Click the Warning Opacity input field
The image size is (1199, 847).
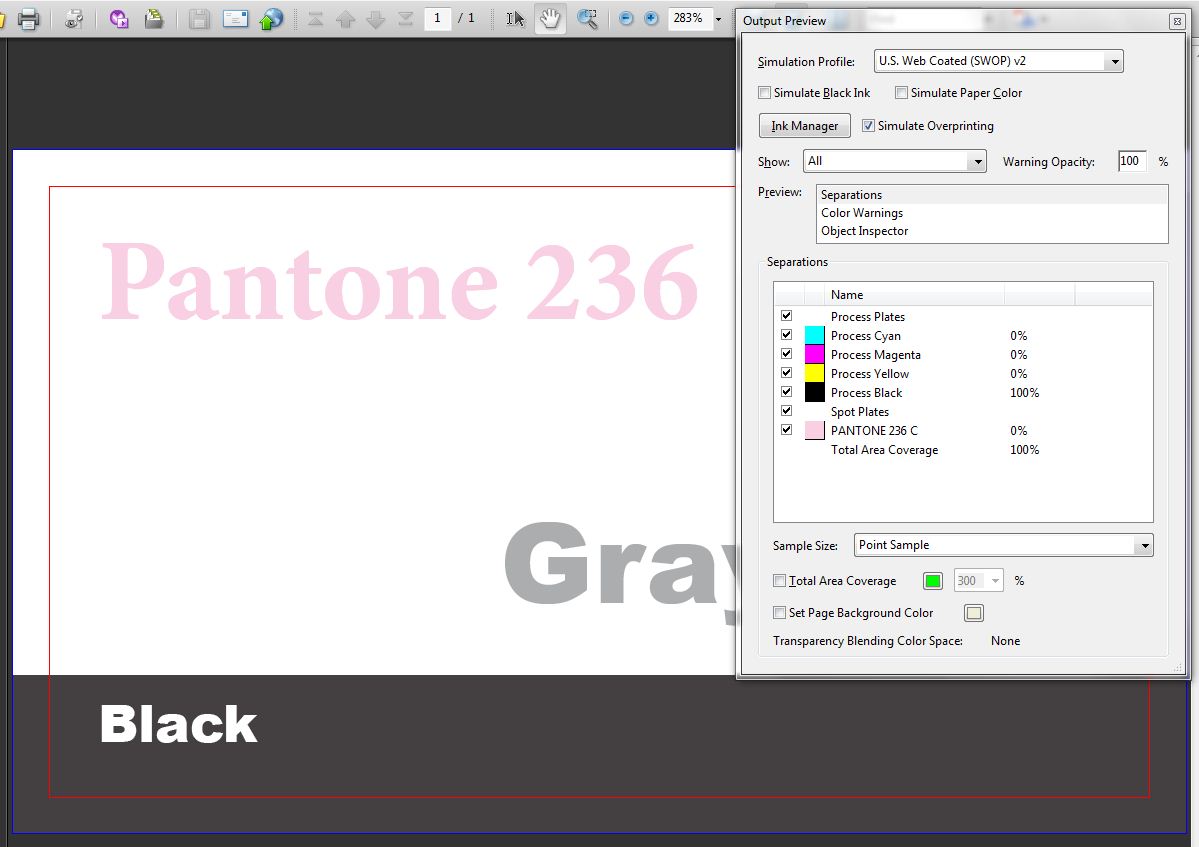[1132, 161]
